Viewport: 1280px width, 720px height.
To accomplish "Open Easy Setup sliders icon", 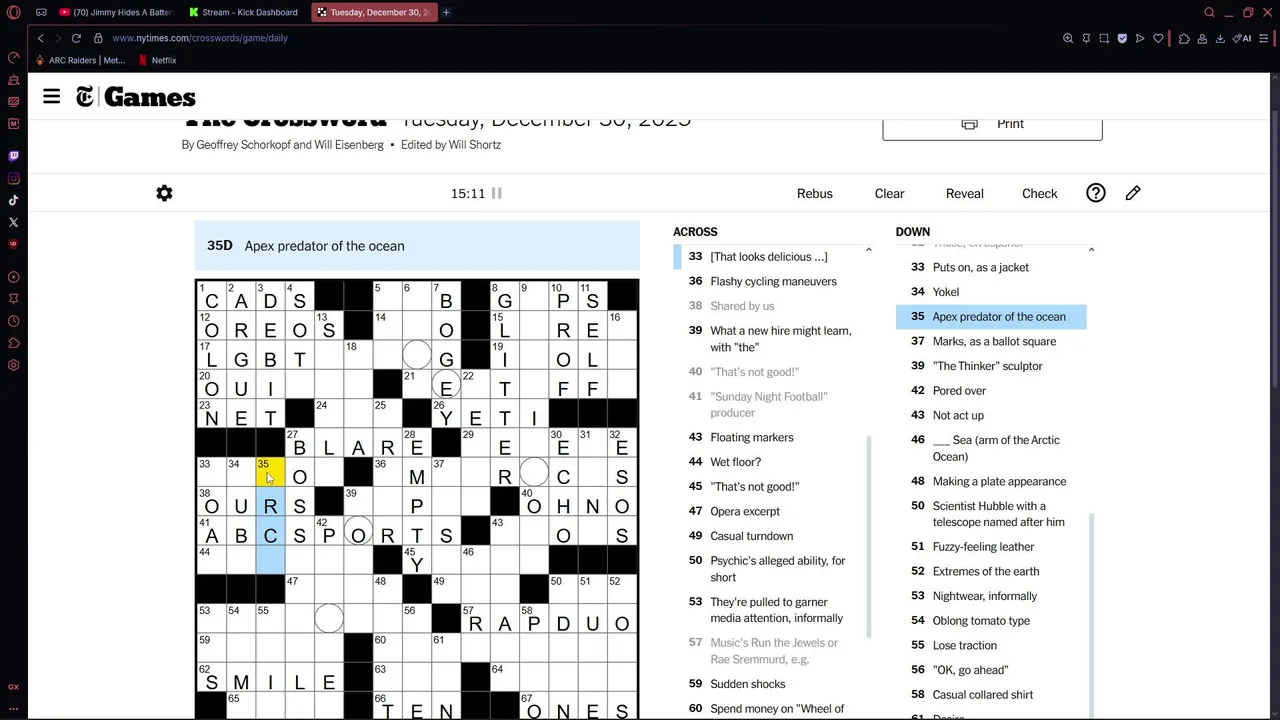I will (x=1264, y=38).
